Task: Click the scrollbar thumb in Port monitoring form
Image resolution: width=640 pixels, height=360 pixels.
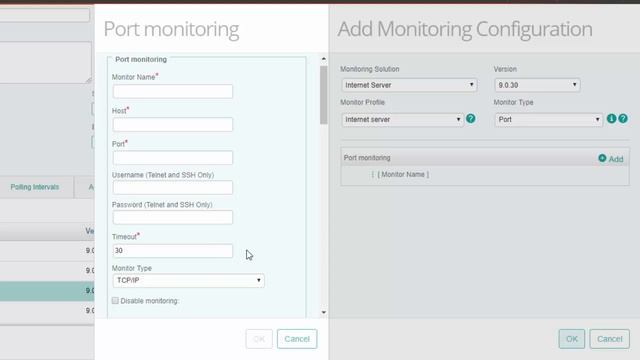Action: click(324, 95)
